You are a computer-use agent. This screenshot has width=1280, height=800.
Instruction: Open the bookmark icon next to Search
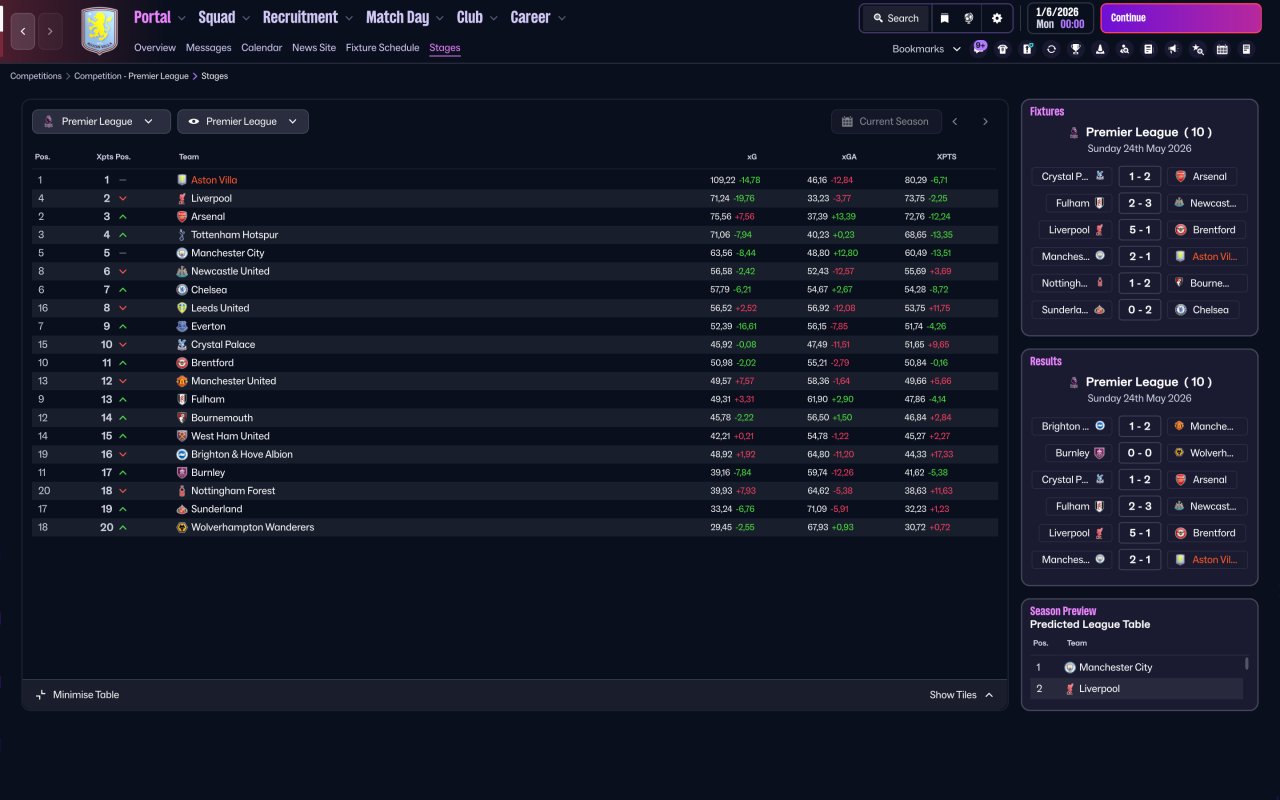[944, 18]
